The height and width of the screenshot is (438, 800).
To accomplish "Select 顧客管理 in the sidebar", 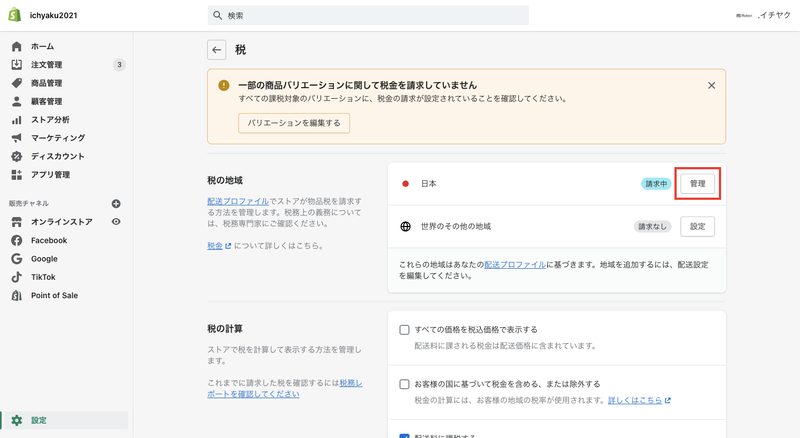I will pyautogui.click(x=46, y=101).
